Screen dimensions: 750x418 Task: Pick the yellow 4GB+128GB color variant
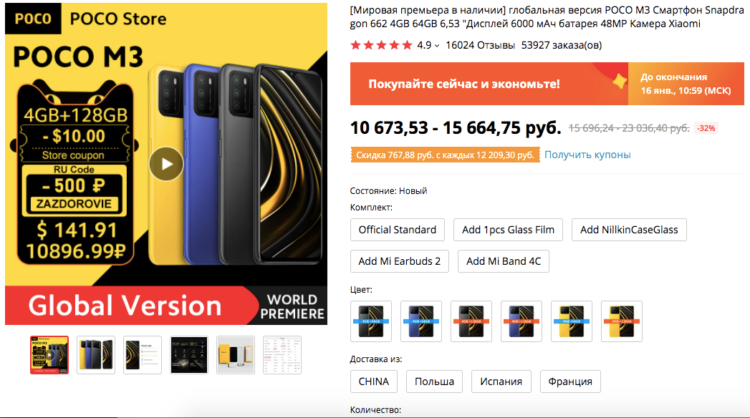tap(622, 321)
